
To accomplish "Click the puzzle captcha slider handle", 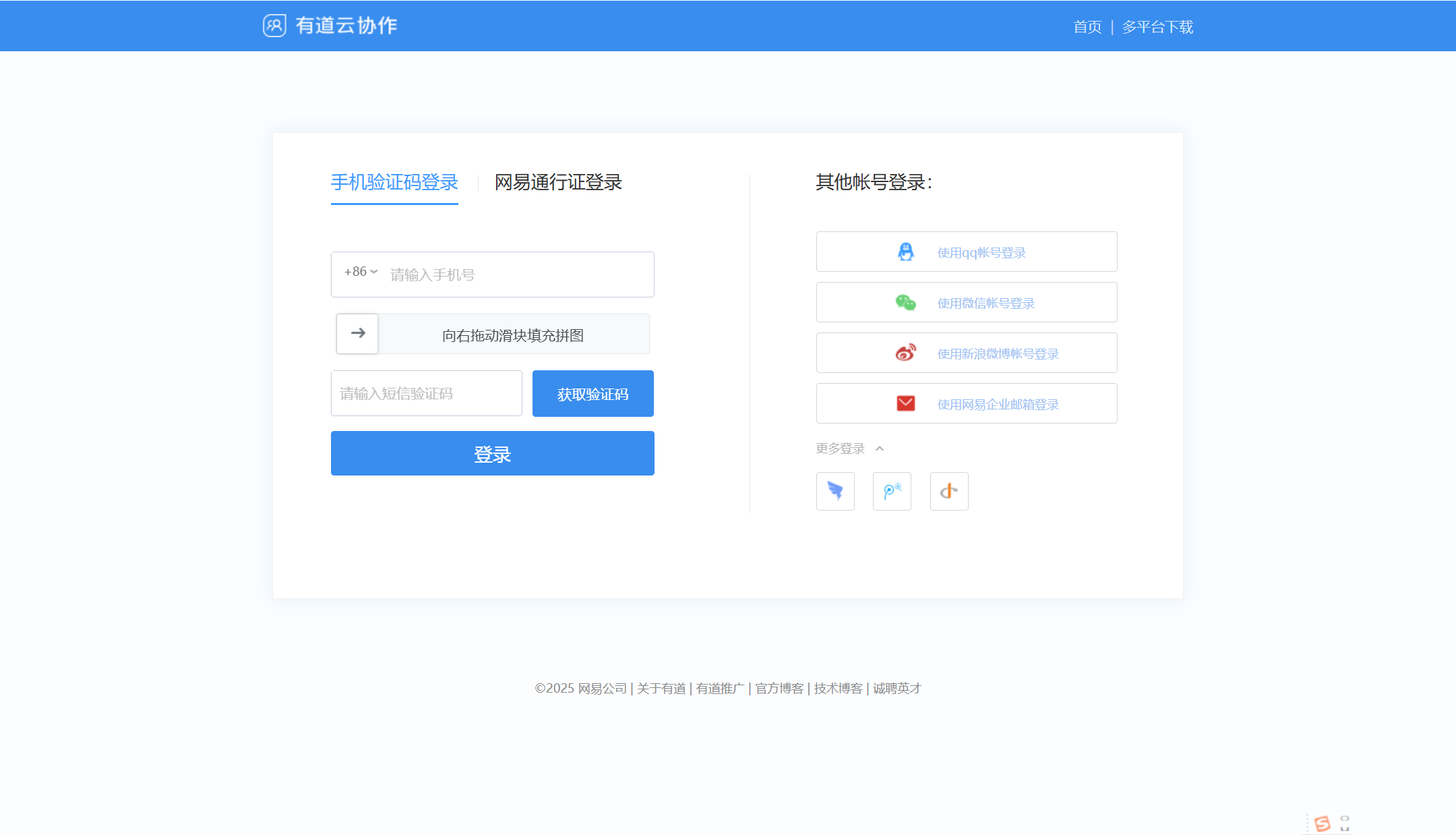I will 357,333.
